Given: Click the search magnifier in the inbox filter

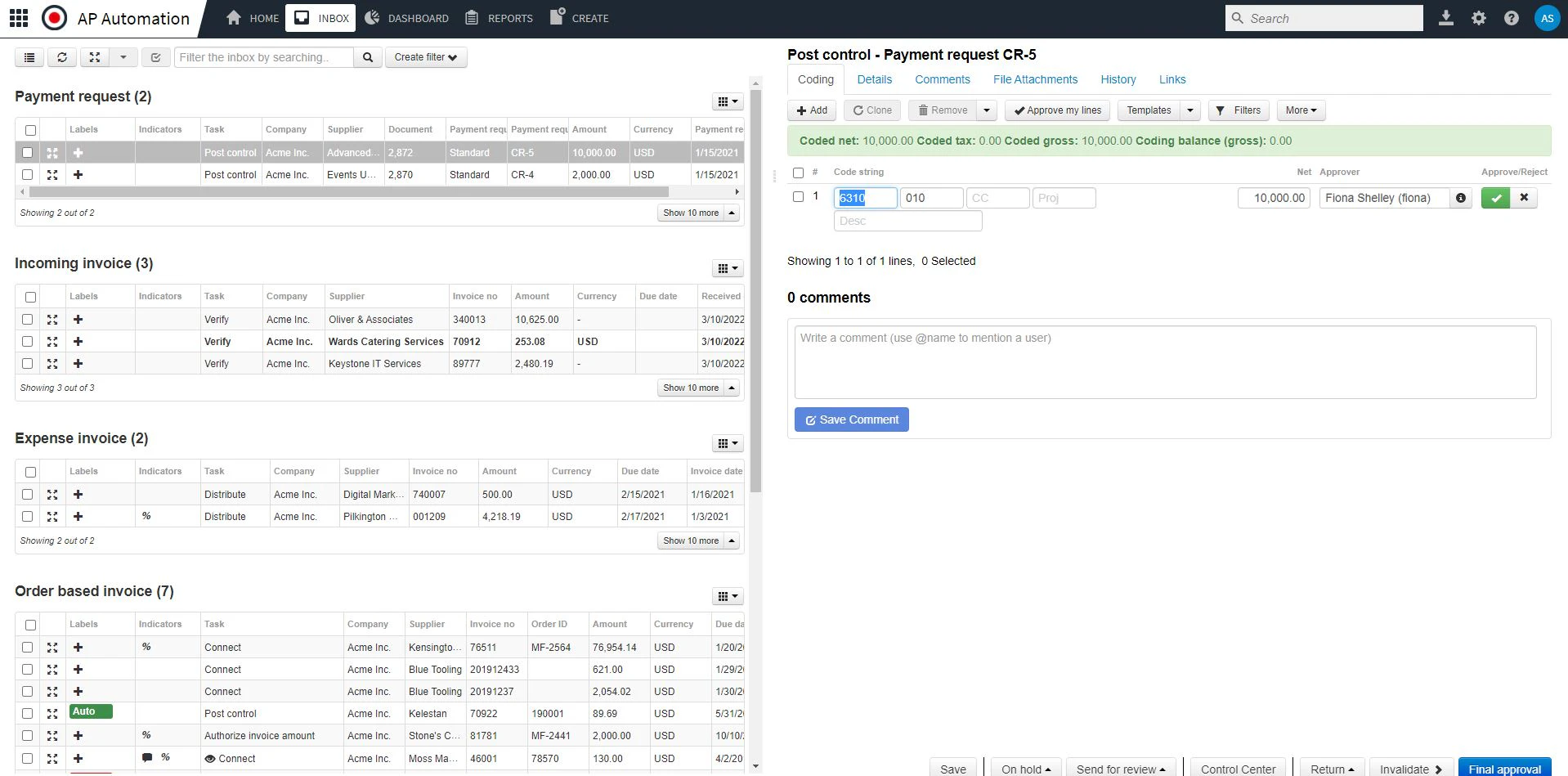Looking at the screenshot, I should point(368,57).
